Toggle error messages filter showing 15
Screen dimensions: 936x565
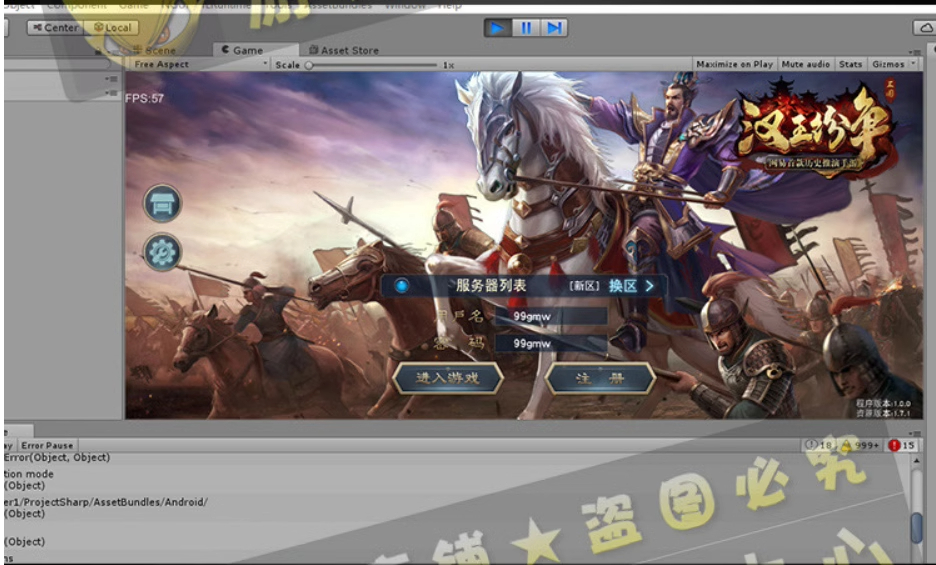(x=901, y=445)
